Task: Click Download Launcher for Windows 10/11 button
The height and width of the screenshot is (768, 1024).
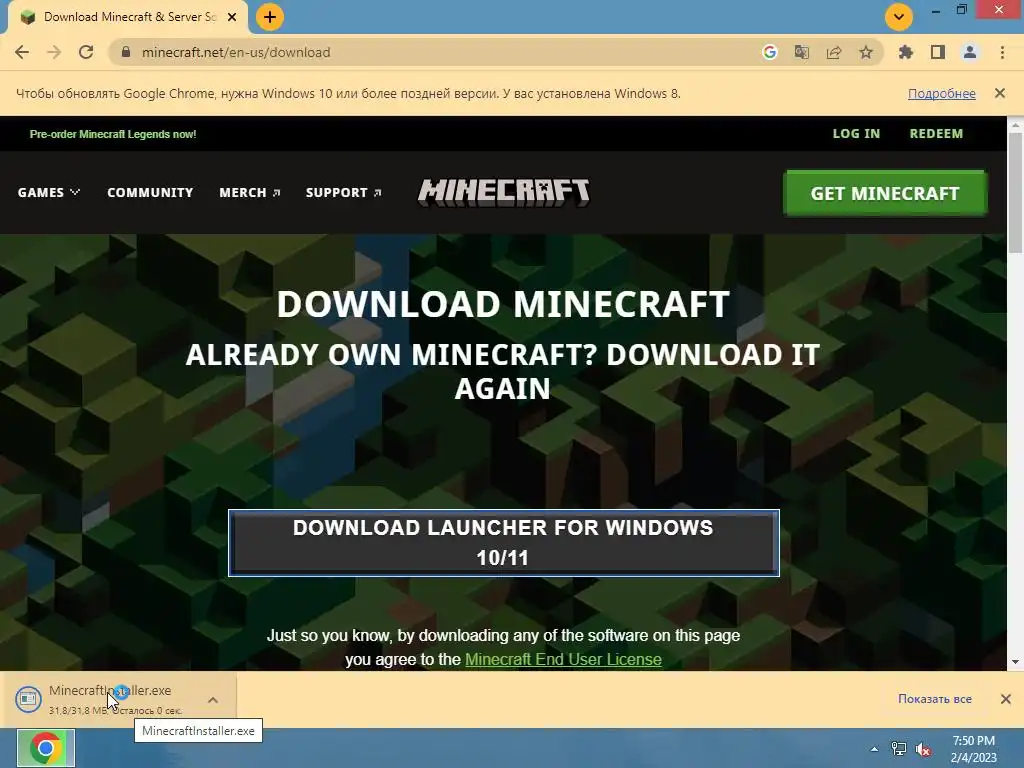Action: pyautogui.click(x=504, y=543)
